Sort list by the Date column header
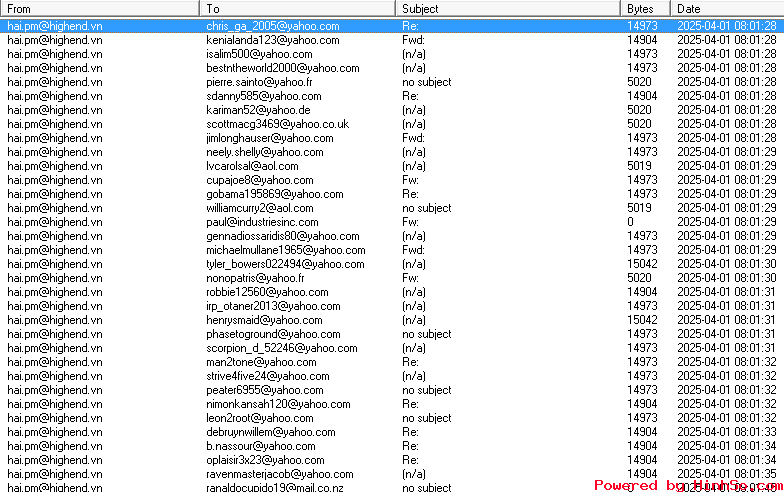Viewport: 784px width, 492px height. click(728, 8)
